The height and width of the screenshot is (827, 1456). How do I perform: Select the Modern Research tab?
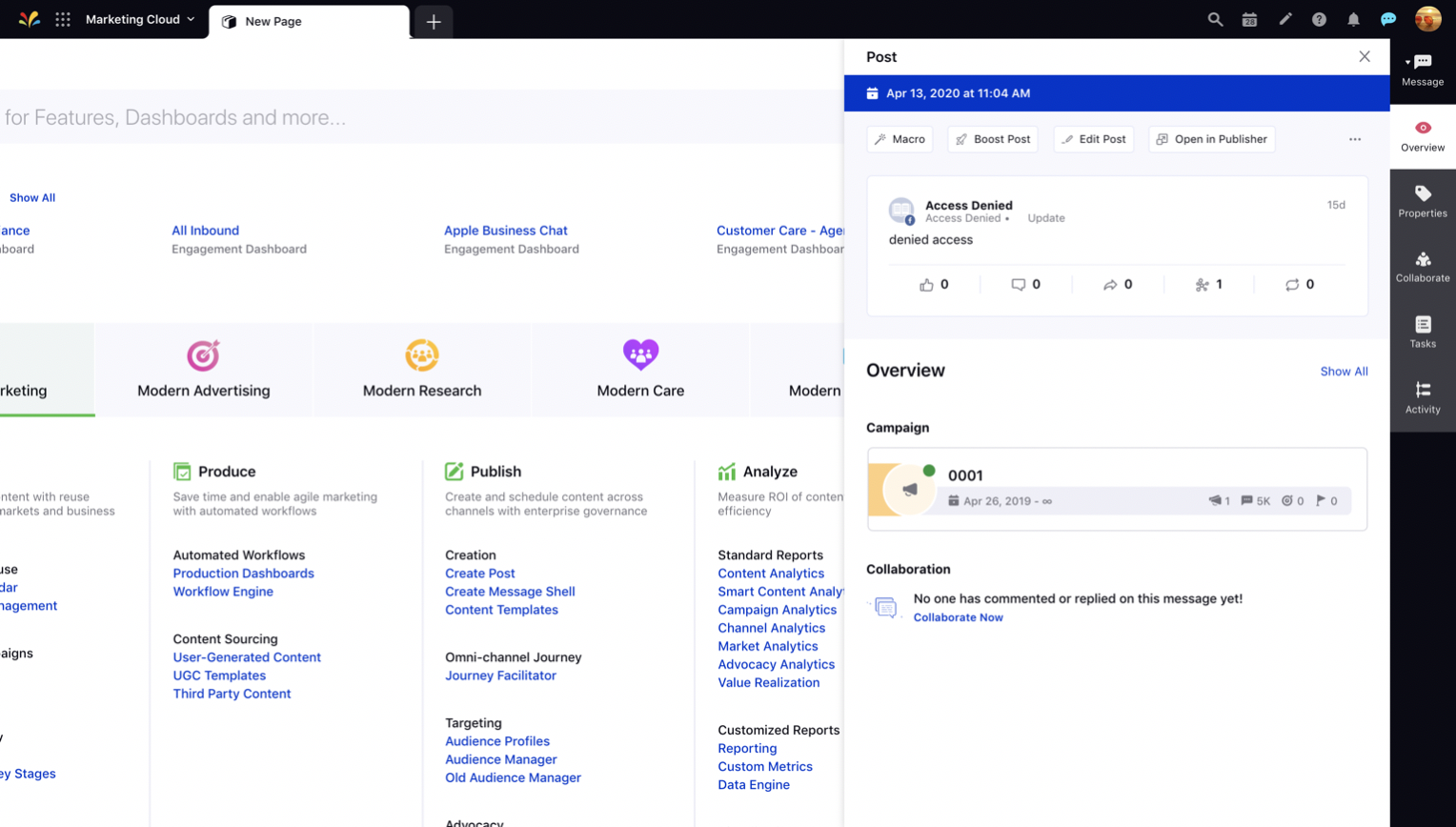[x=422, y=370]
